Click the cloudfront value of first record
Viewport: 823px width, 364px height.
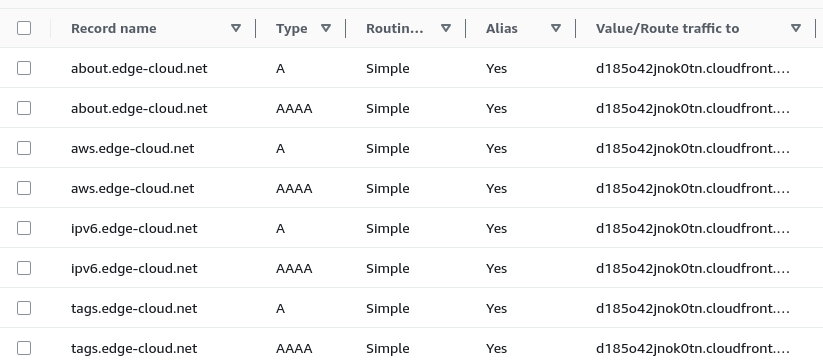click(x=692, y=68)
